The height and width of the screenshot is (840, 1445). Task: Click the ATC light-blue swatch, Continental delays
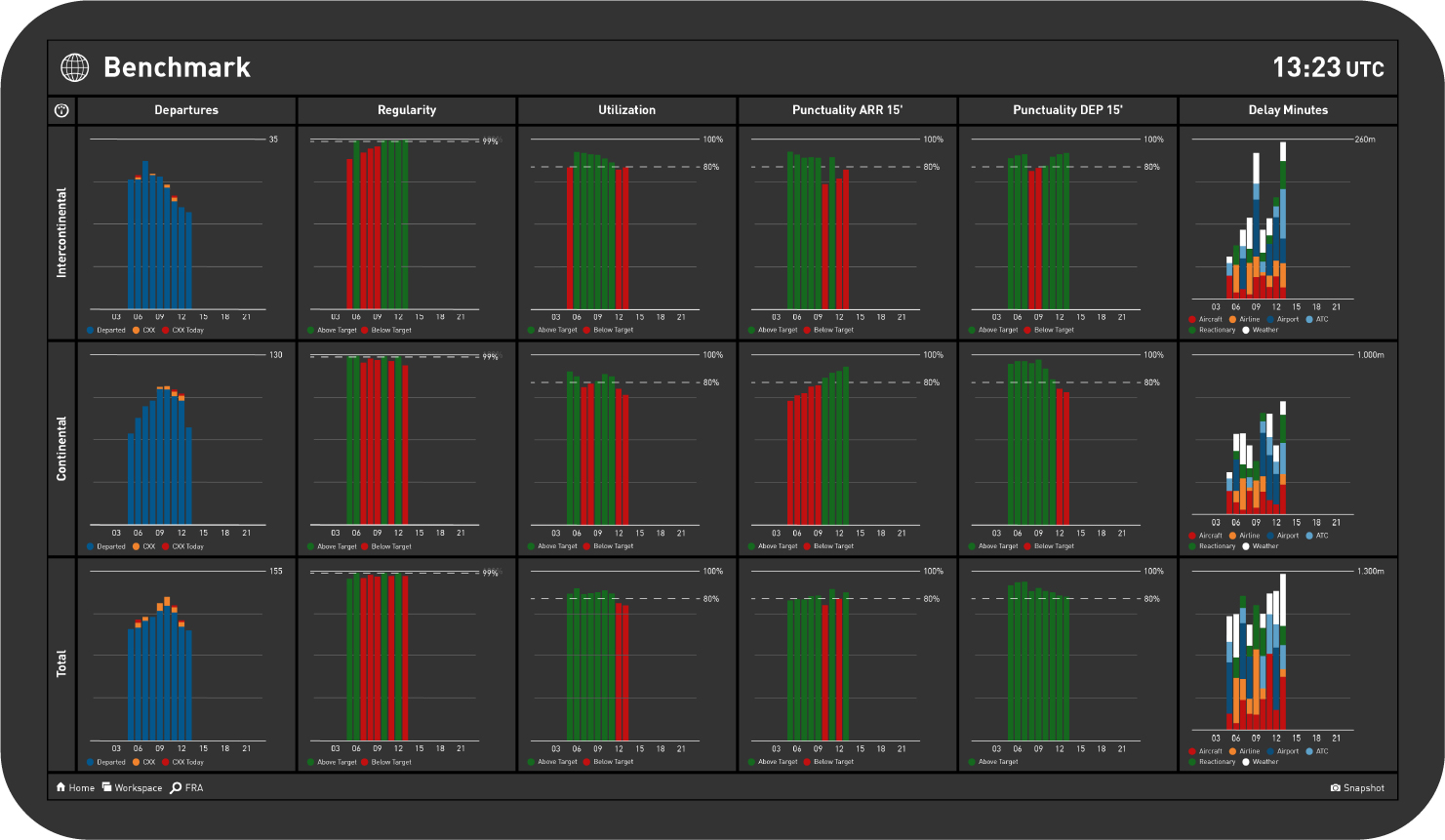tap(1309, 536)
